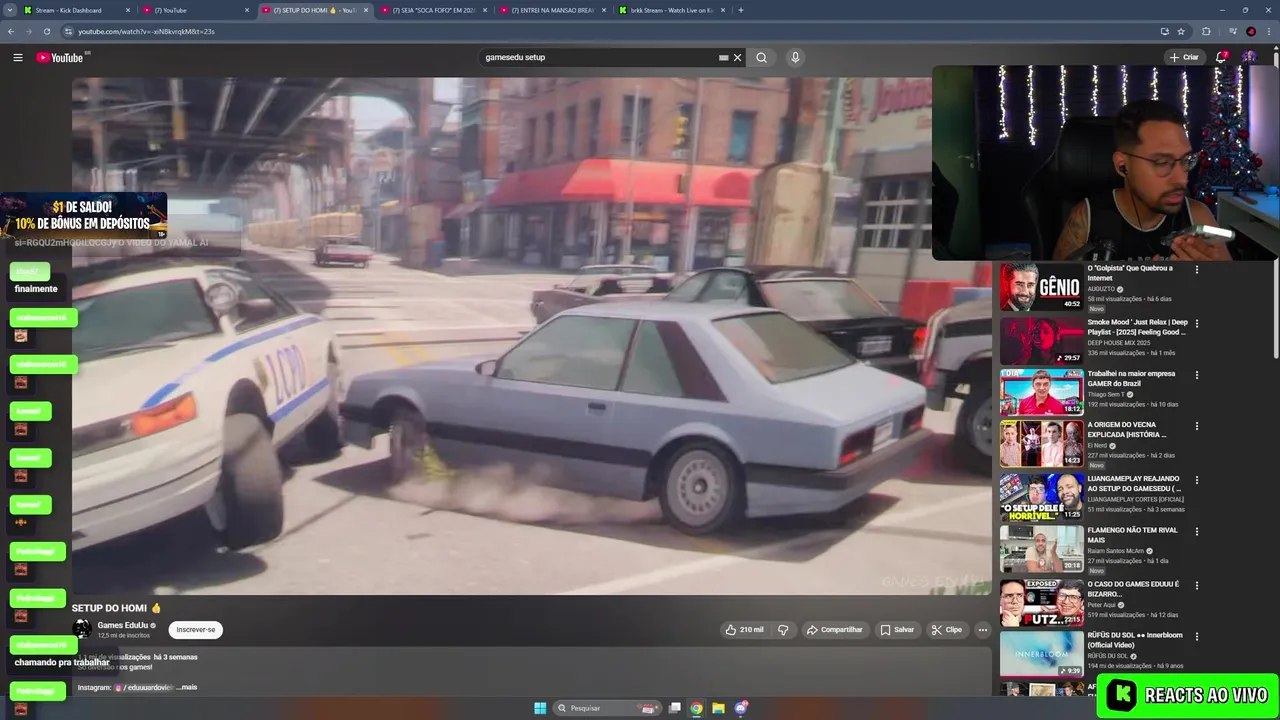1280x720 pixels.
Task: Open the Games EduUu channel avatar
Action: [x=81, y=629]
